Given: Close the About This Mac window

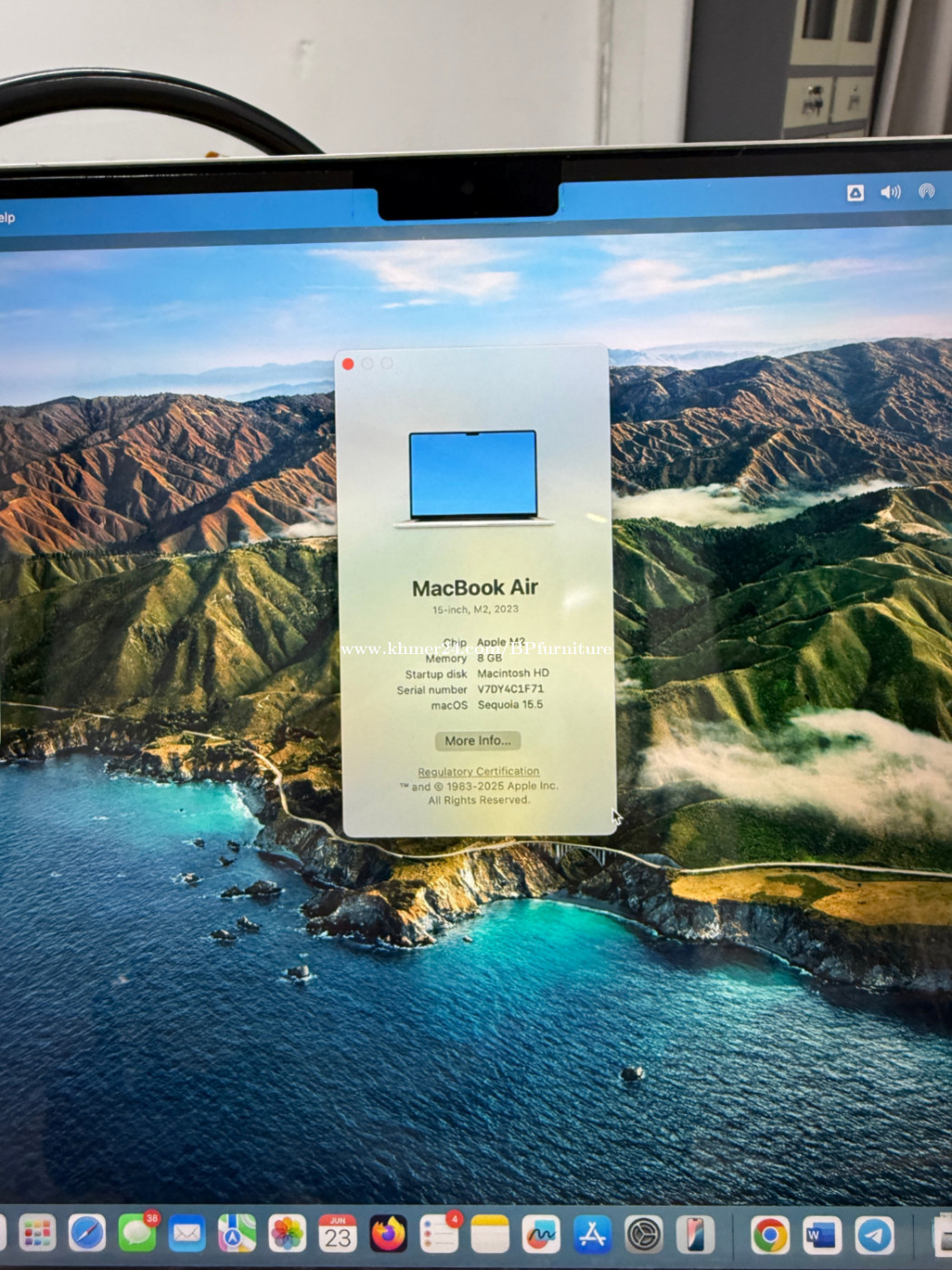Looking at the screenshot, I should 348,364.
